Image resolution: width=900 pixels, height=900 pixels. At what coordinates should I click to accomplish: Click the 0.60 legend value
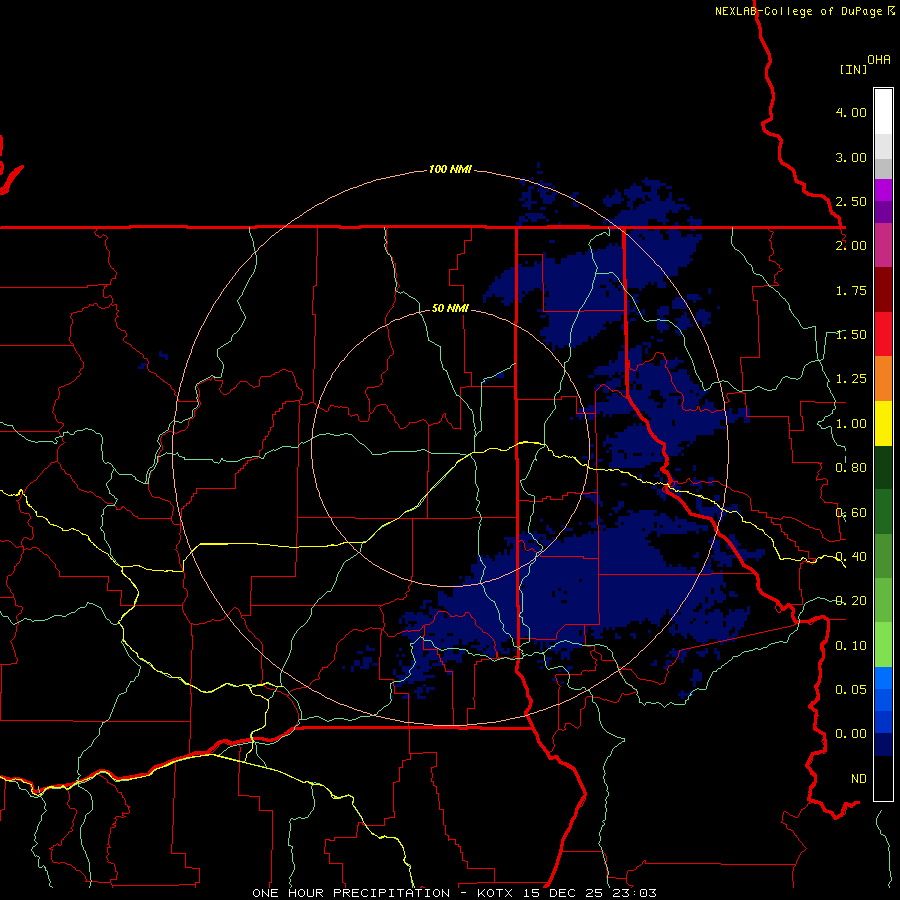point(851,513)
